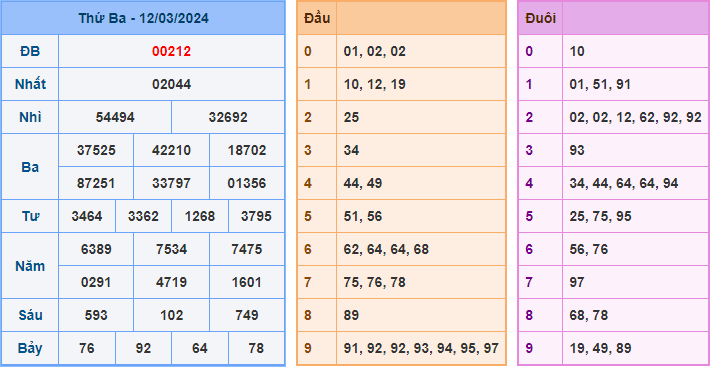Select Đuôi row values 25, 75, 95

click(600, 216)
